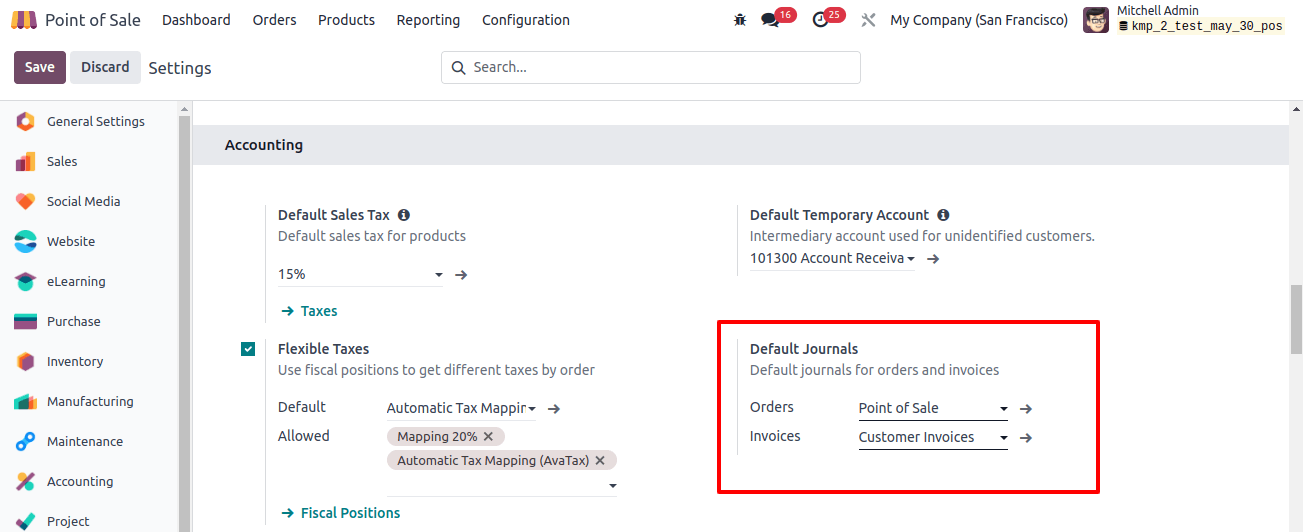Image resolution: width=1303 pixels, height=532 pixels.
Task: Expand the Invoices journal dropdown
Action: click(1004, 438)
